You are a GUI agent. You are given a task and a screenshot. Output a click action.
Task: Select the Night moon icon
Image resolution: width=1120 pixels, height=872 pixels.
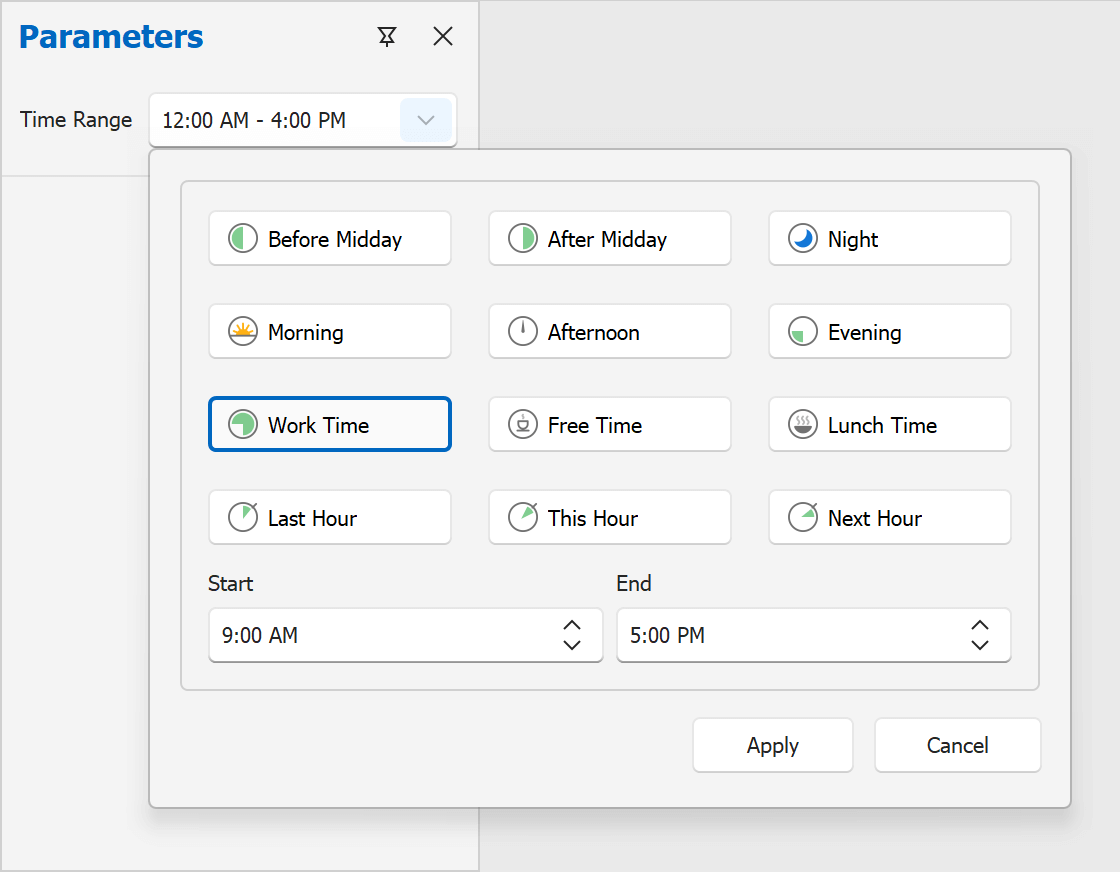click(x=802, y=238)
